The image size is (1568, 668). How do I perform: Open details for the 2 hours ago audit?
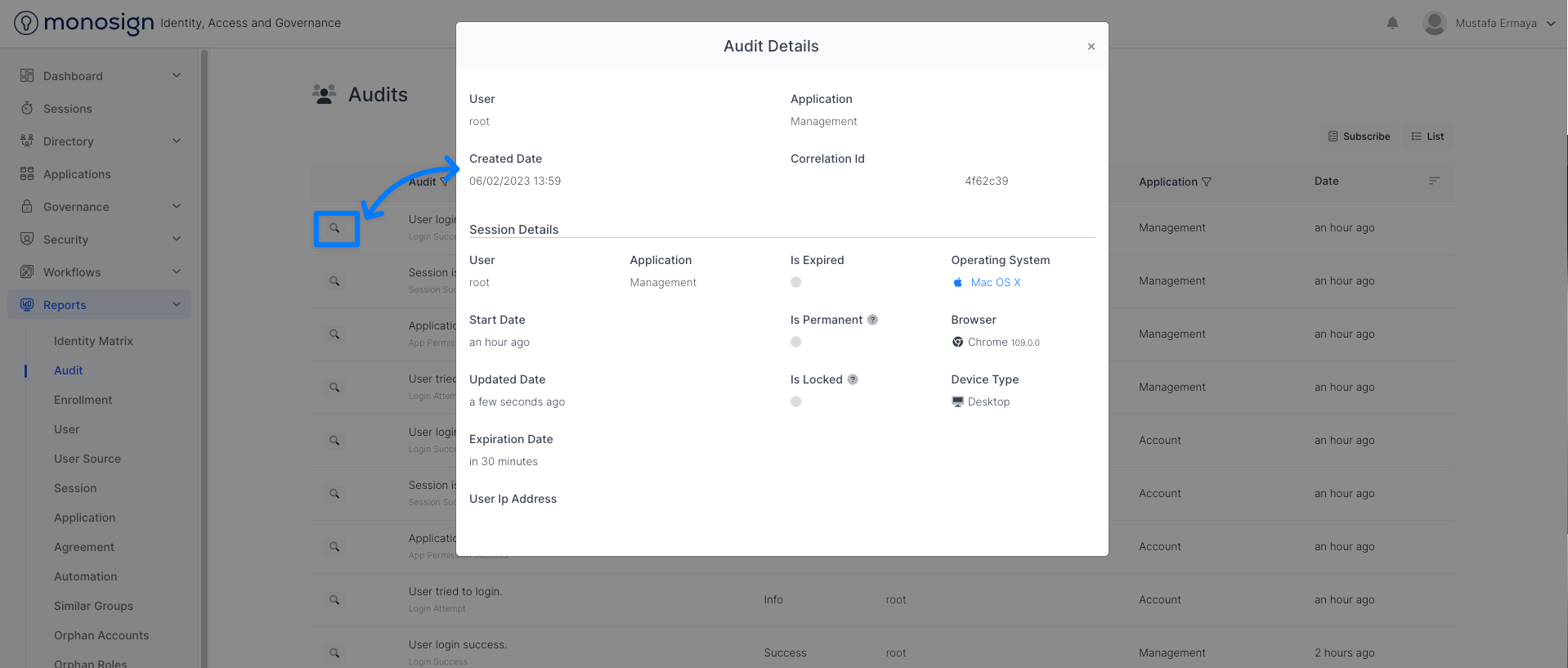tap(334, 652)
